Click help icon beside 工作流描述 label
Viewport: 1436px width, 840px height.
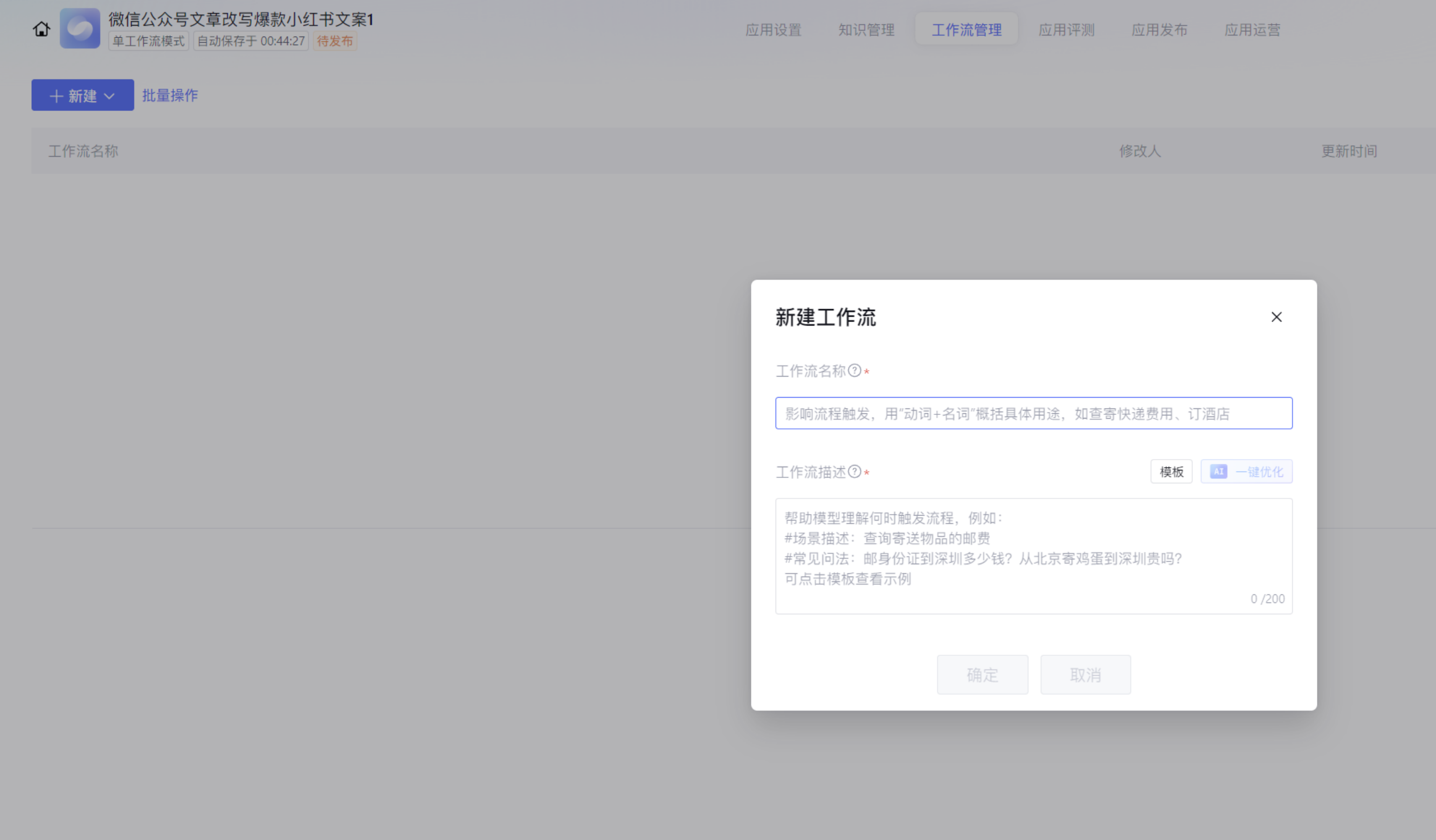pos(854,471)
